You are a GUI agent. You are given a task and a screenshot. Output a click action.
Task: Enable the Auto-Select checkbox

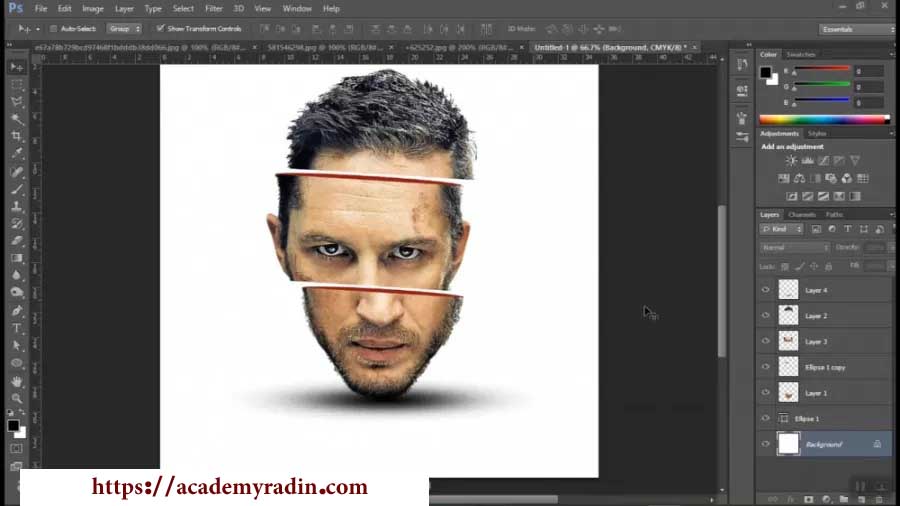(x=53, y=29)
